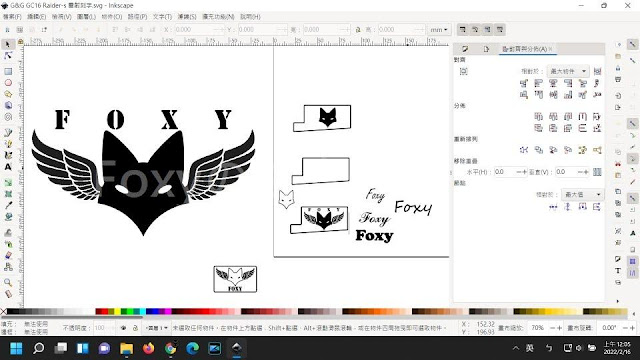Click the zoom 70% input field
The image size is (640, 360).
pos(538,328)
